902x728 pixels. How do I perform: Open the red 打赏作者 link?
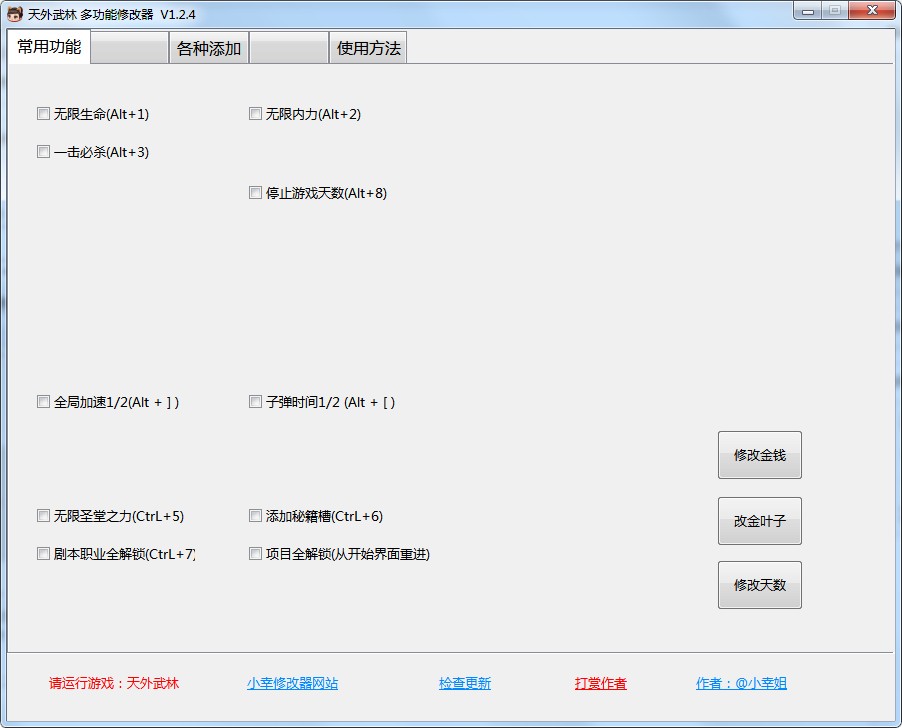click(600, 684)
